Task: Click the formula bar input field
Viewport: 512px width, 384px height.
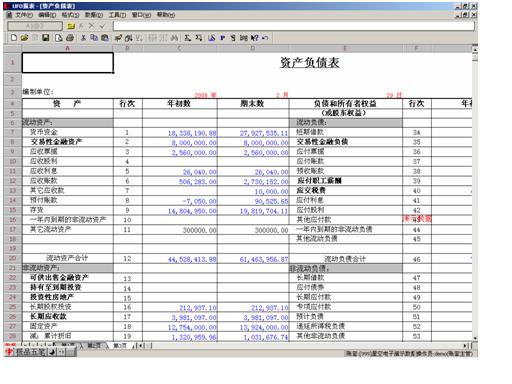Action: point(294,26)
